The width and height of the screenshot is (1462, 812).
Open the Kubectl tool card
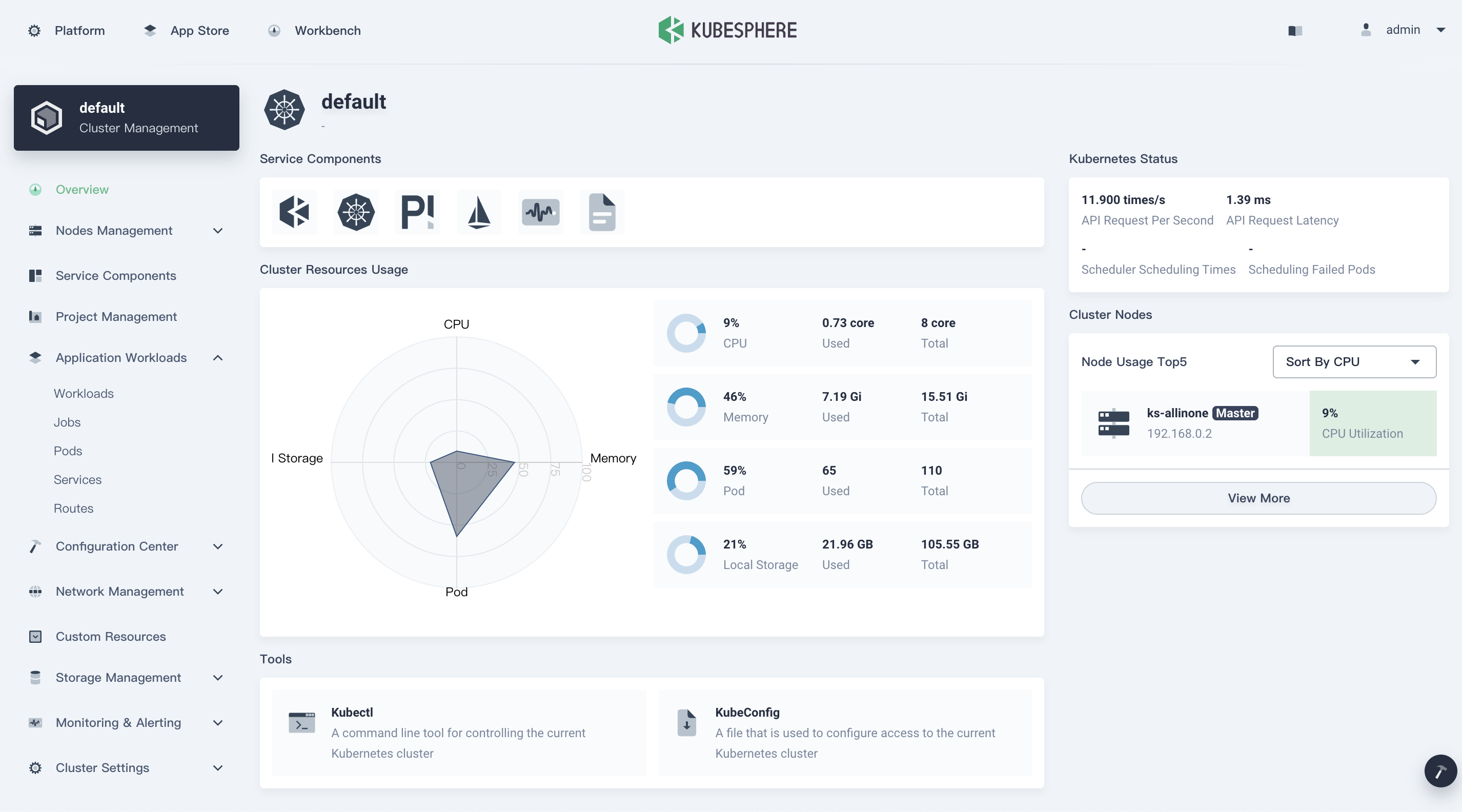click(459, 733)
